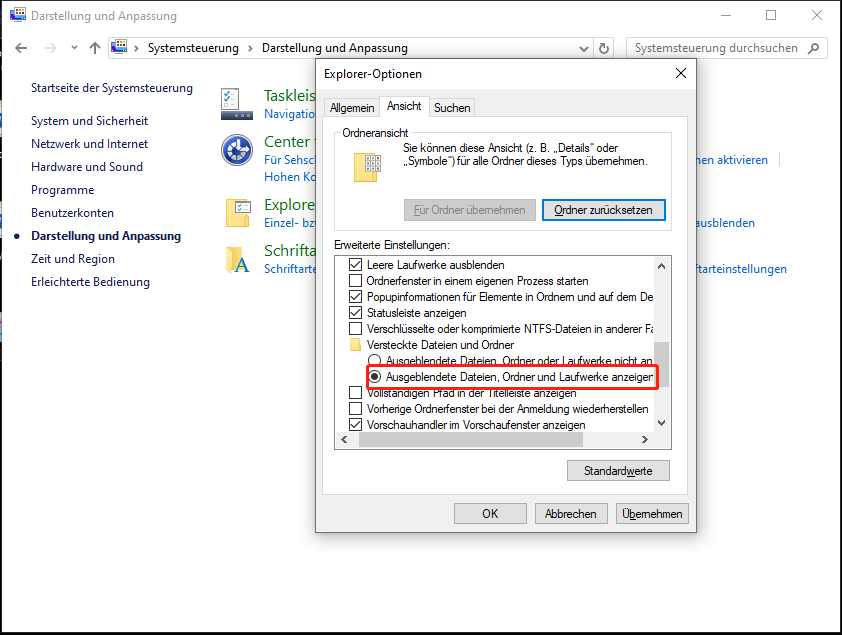Open the address bar history dropdown

tap(584, 48)
